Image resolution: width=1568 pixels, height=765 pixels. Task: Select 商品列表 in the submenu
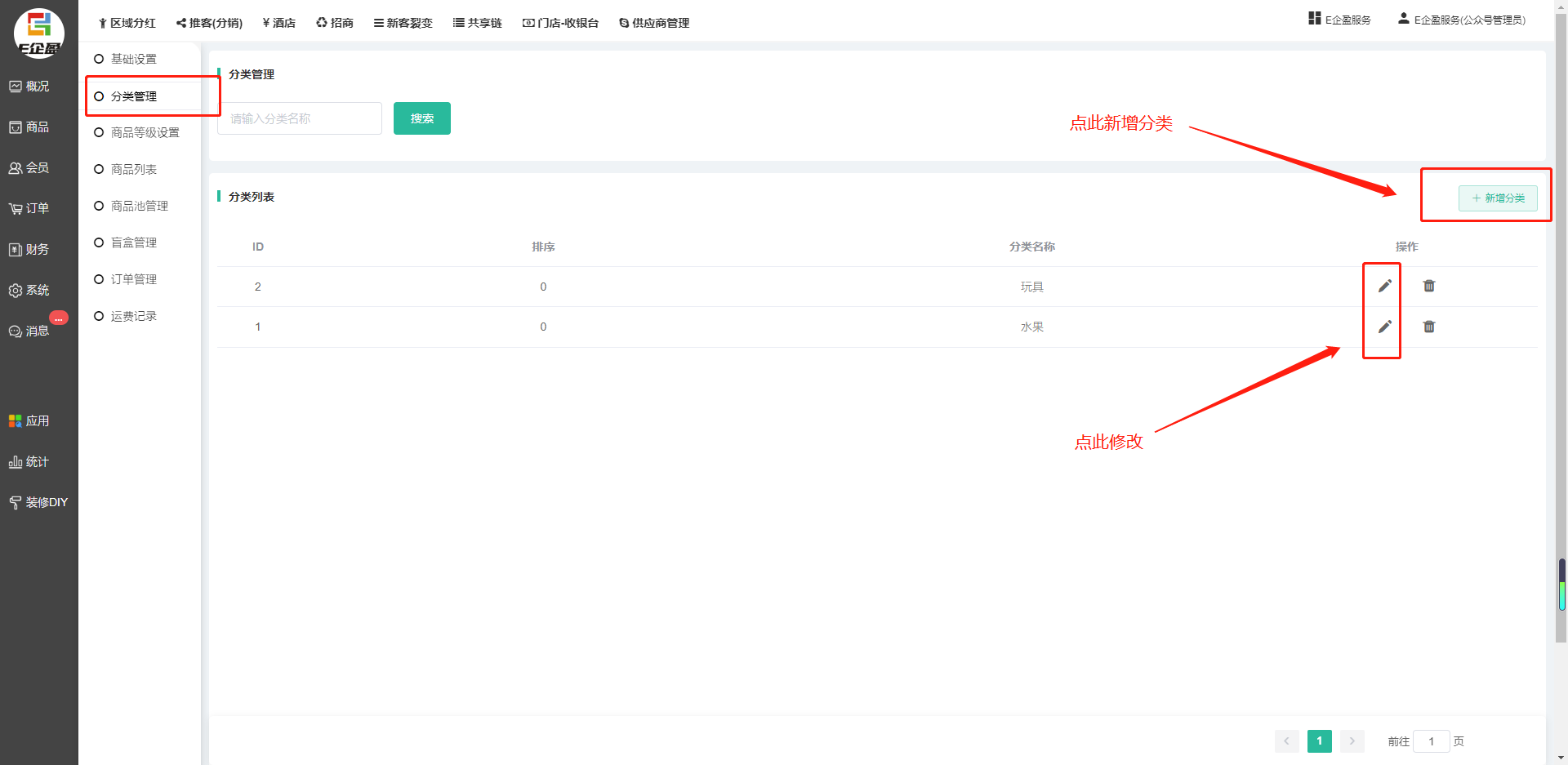point(133,169)
